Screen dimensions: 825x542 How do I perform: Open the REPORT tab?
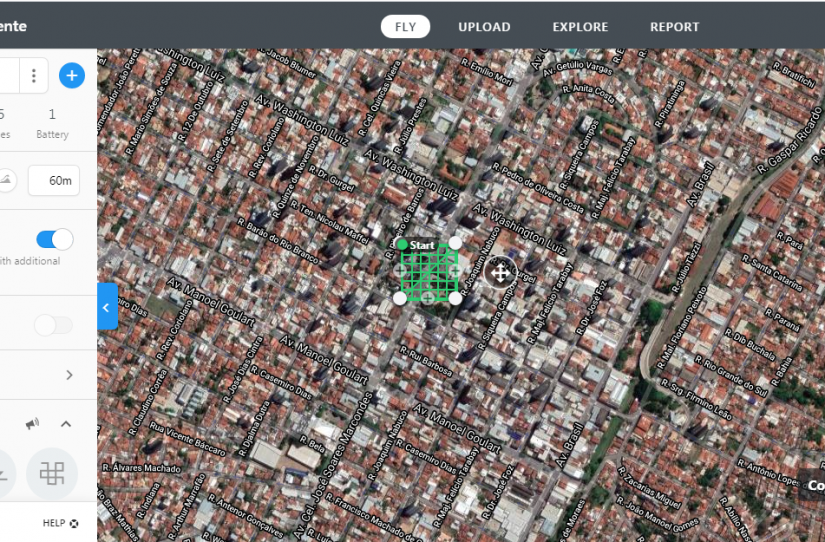click(675, 27)
